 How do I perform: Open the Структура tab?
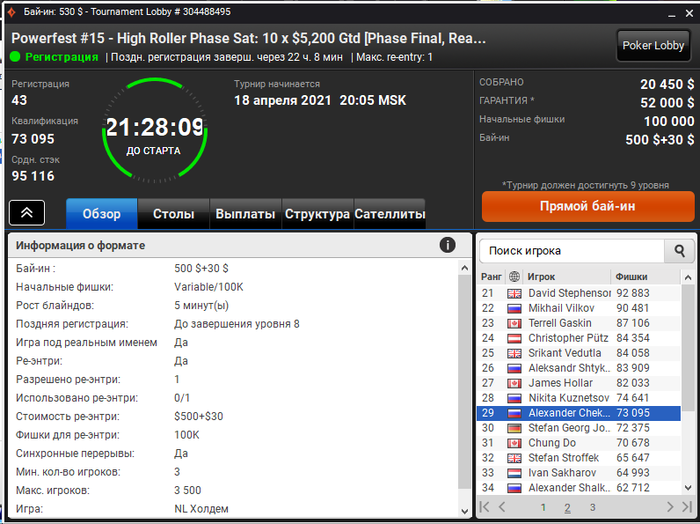click(x=317, y=214)
